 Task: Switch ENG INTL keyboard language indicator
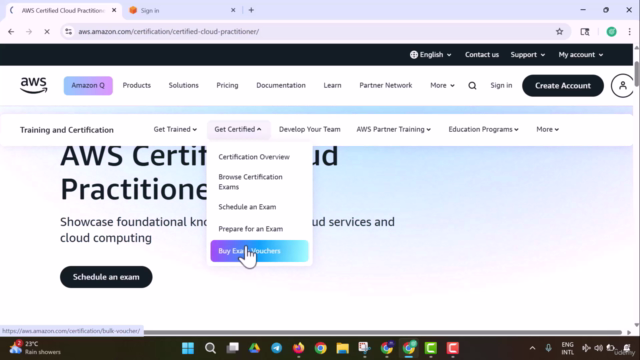[x=567, y=348]
